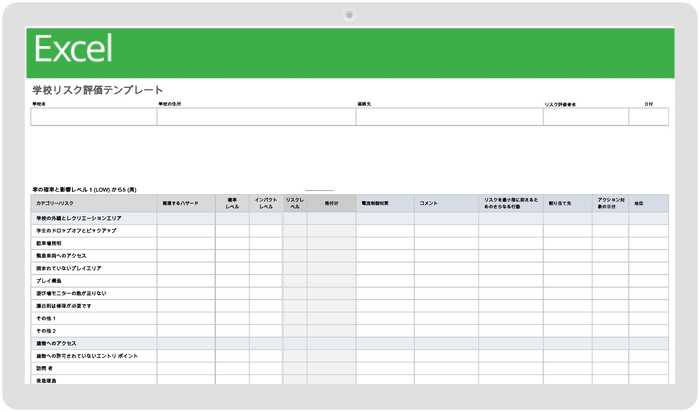The width and height of the screenshot is (700, 412).
Task: Select the 関連するハザード column header
Action: 186,203
